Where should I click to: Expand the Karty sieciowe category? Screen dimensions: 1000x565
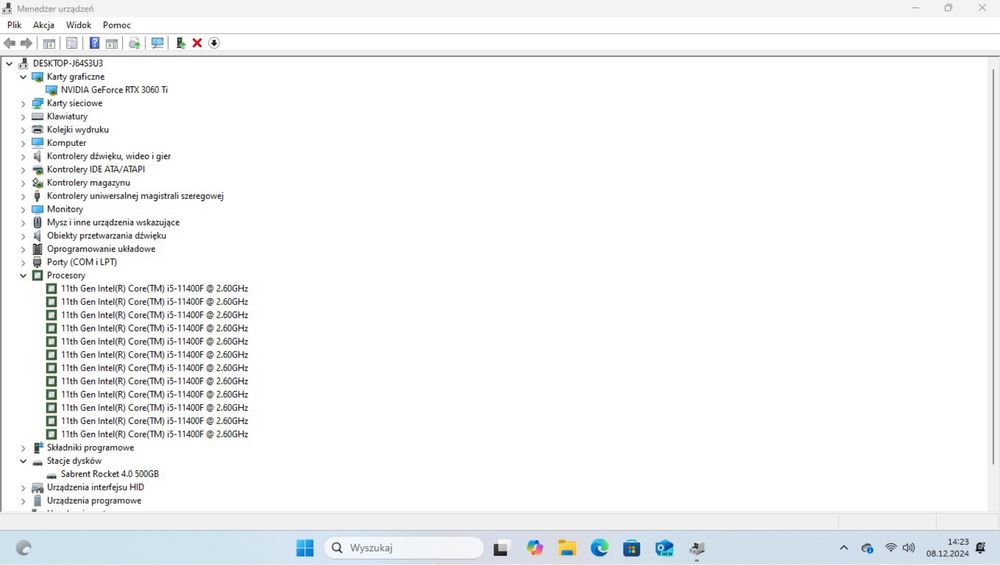[x=23, y=103]
